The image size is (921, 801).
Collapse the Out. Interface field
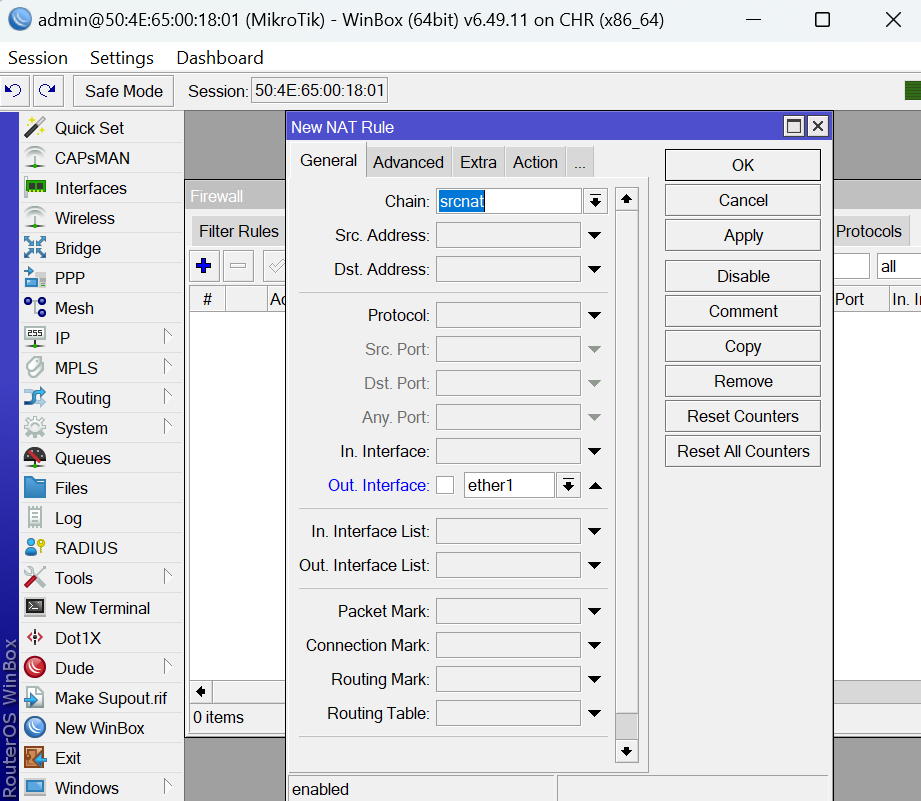click(x=595, y=486)
